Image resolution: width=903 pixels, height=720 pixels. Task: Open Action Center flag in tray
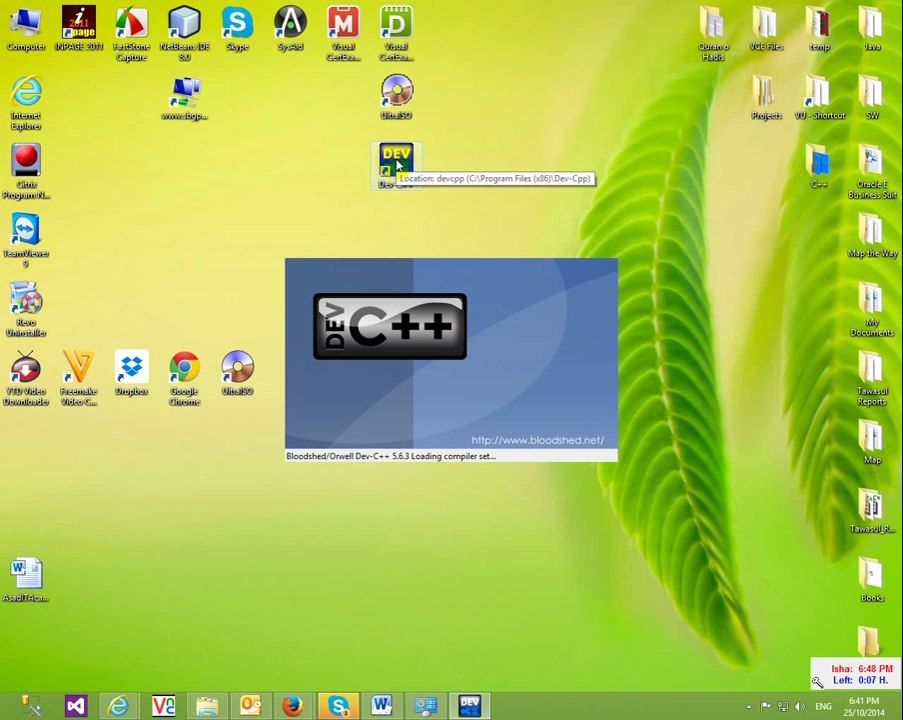pos(765,707)
